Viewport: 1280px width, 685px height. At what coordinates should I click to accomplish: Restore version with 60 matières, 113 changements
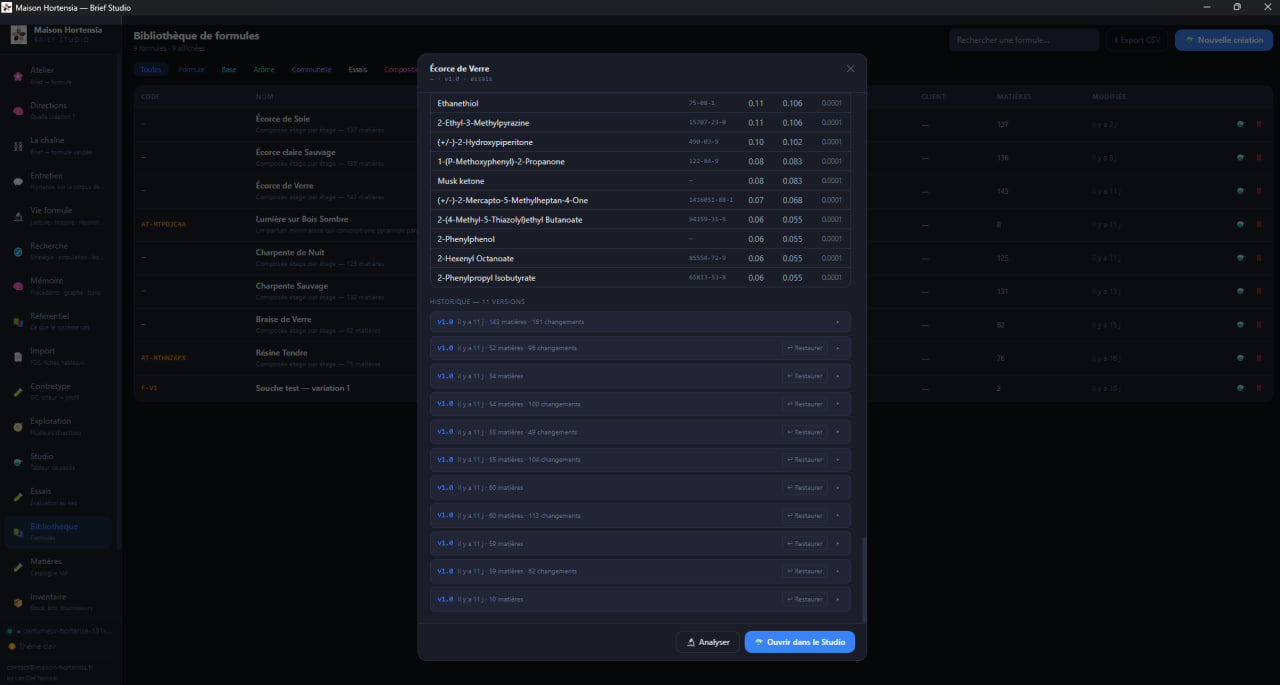805,515
